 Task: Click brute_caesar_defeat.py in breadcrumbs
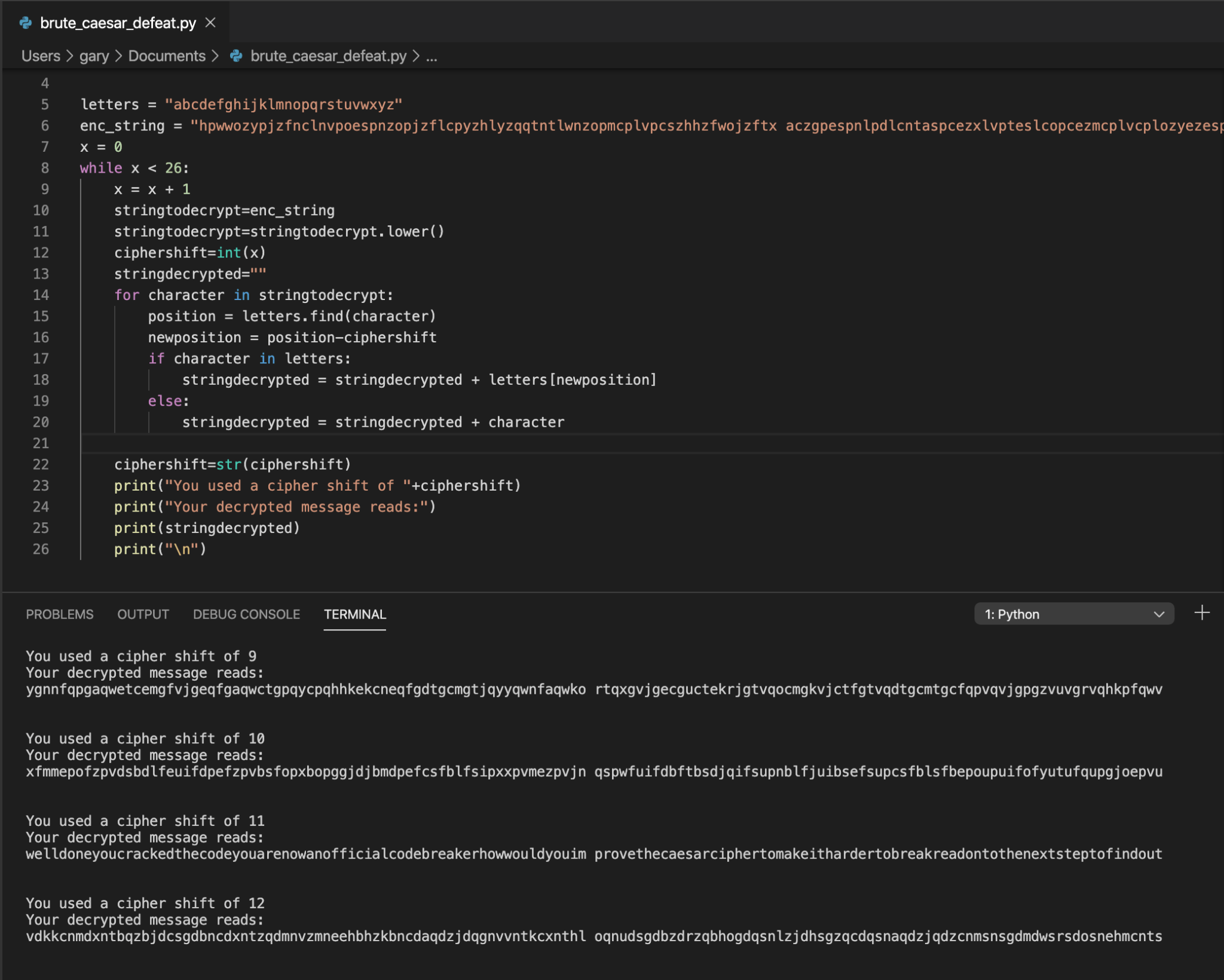pos(328,56)
